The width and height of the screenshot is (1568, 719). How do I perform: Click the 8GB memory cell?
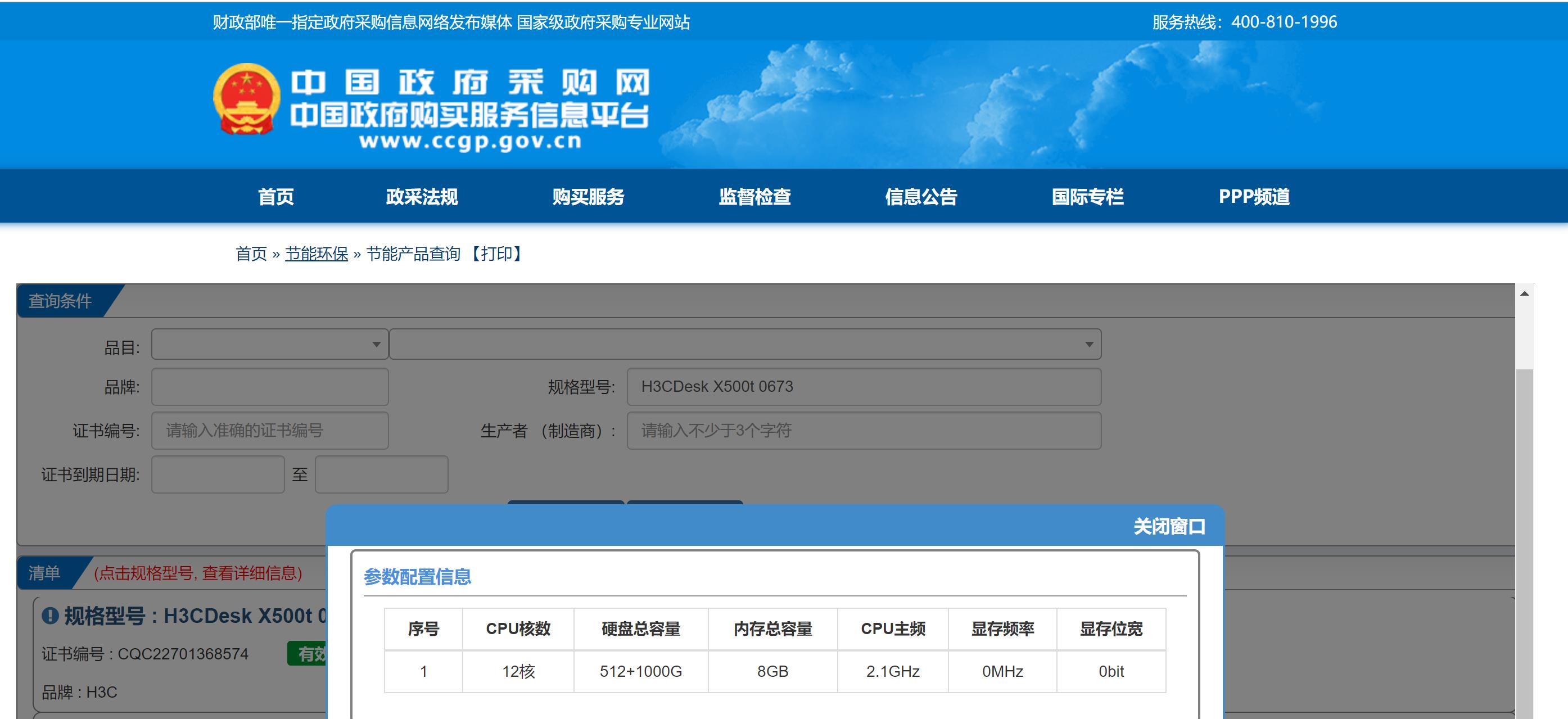click(x=772, y=672)
